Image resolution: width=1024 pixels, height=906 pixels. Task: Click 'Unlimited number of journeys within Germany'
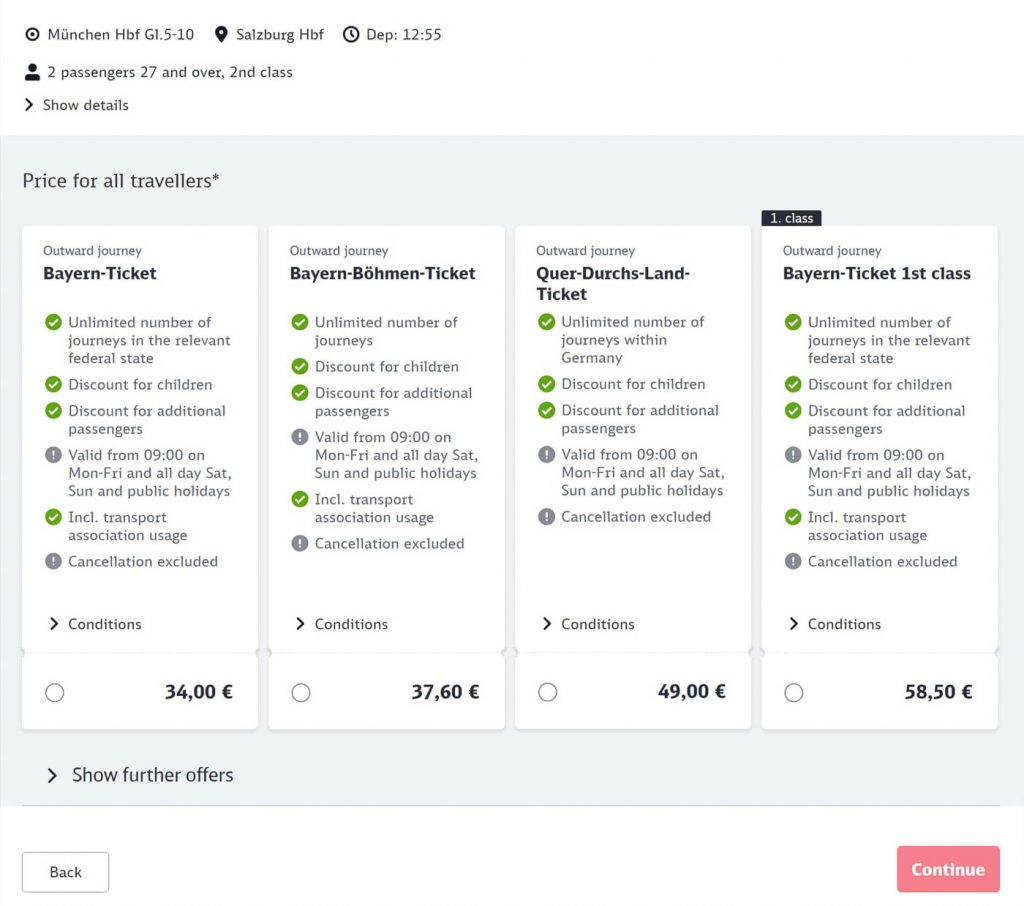pyautogui.click(x=633, y=340)
